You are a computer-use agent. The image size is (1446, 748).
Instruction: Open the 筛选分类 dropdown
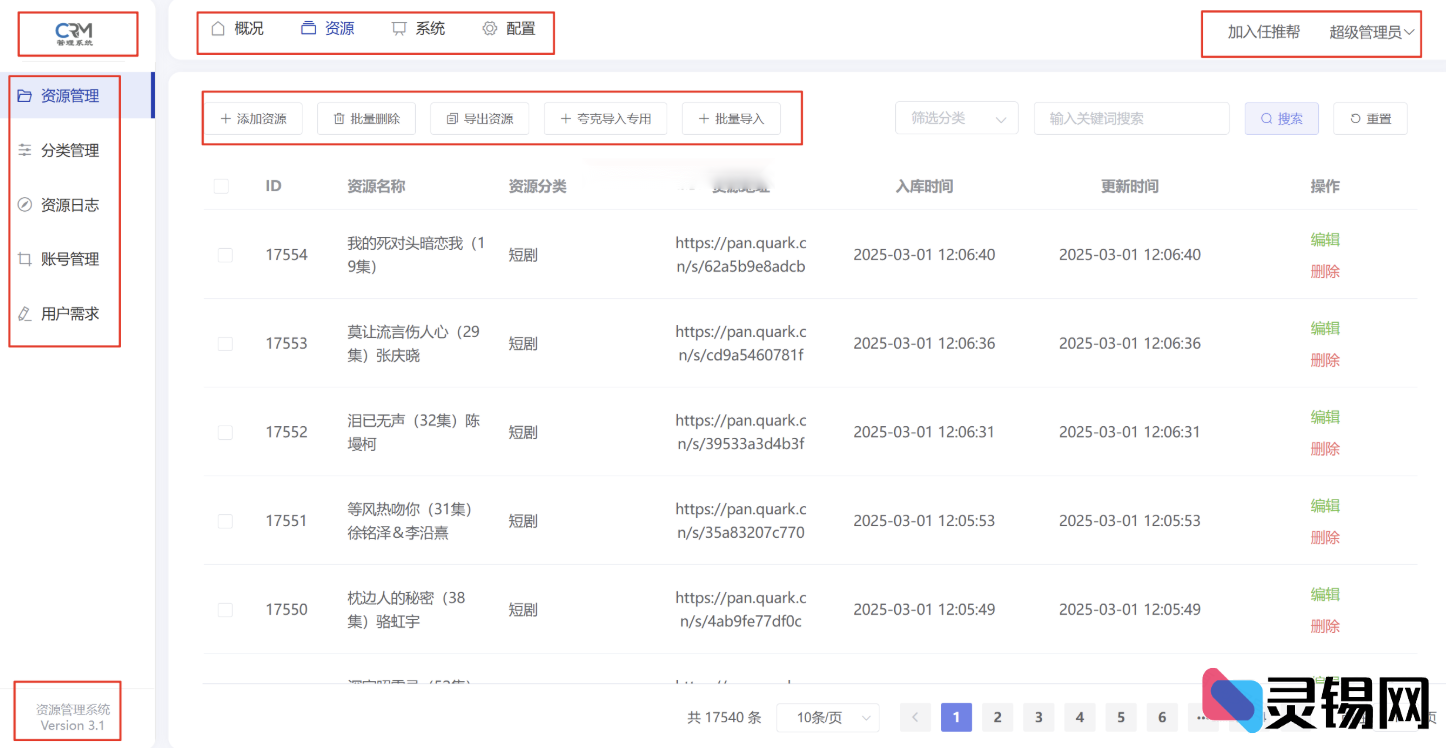[955, 118]
